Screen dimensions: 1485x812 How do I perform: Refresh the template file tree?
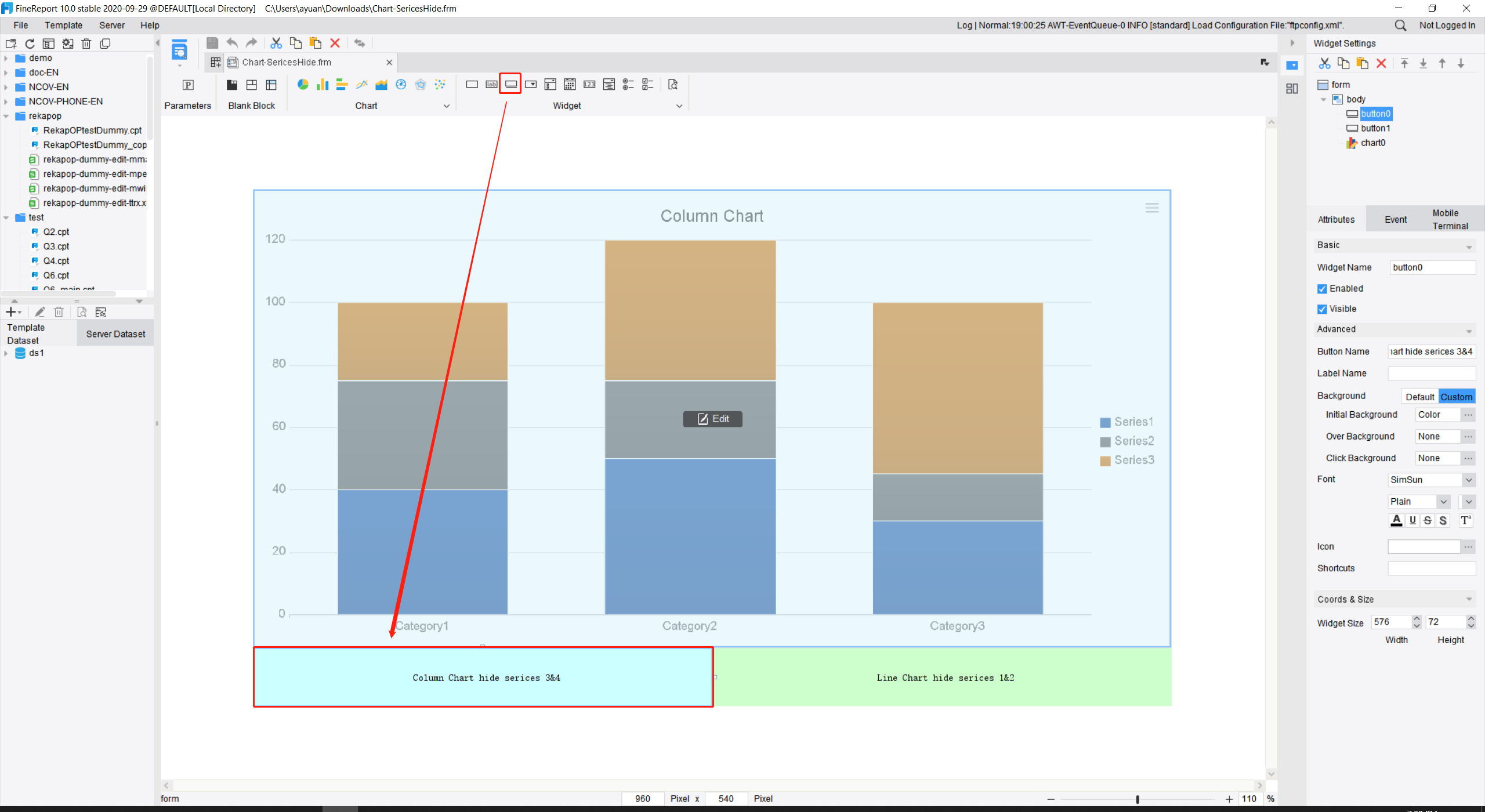(x=30, y=43)
